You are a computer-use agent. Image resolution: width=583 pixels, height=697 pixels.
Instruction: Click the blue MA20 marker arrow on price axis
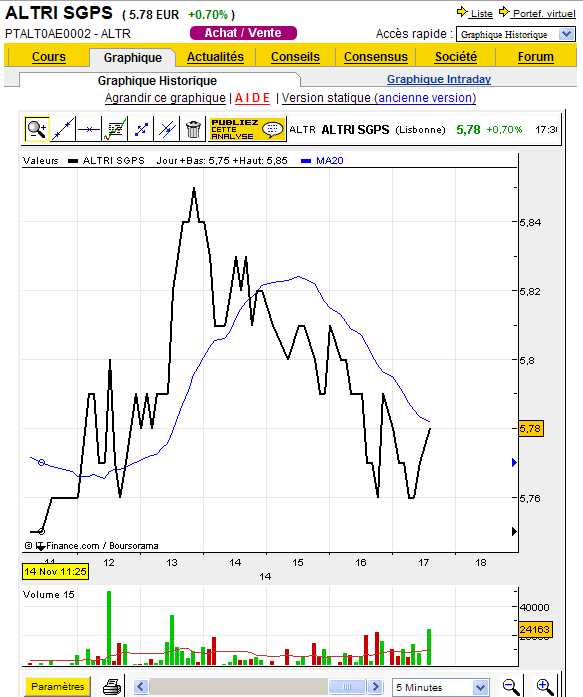pos(514,462)
